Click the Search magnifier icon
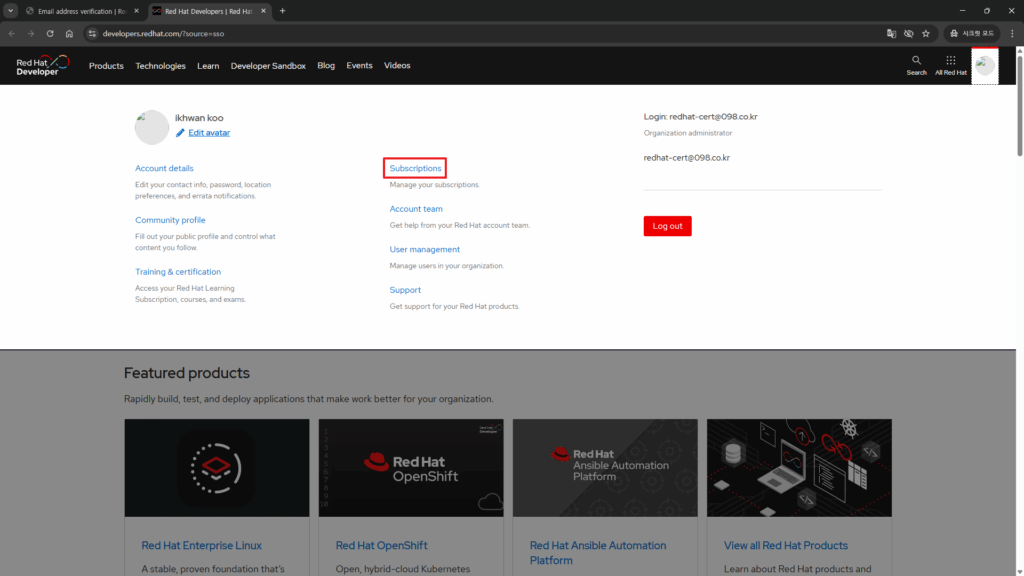The width and height of the screenshot is (1024, 576). click(916, 60)
